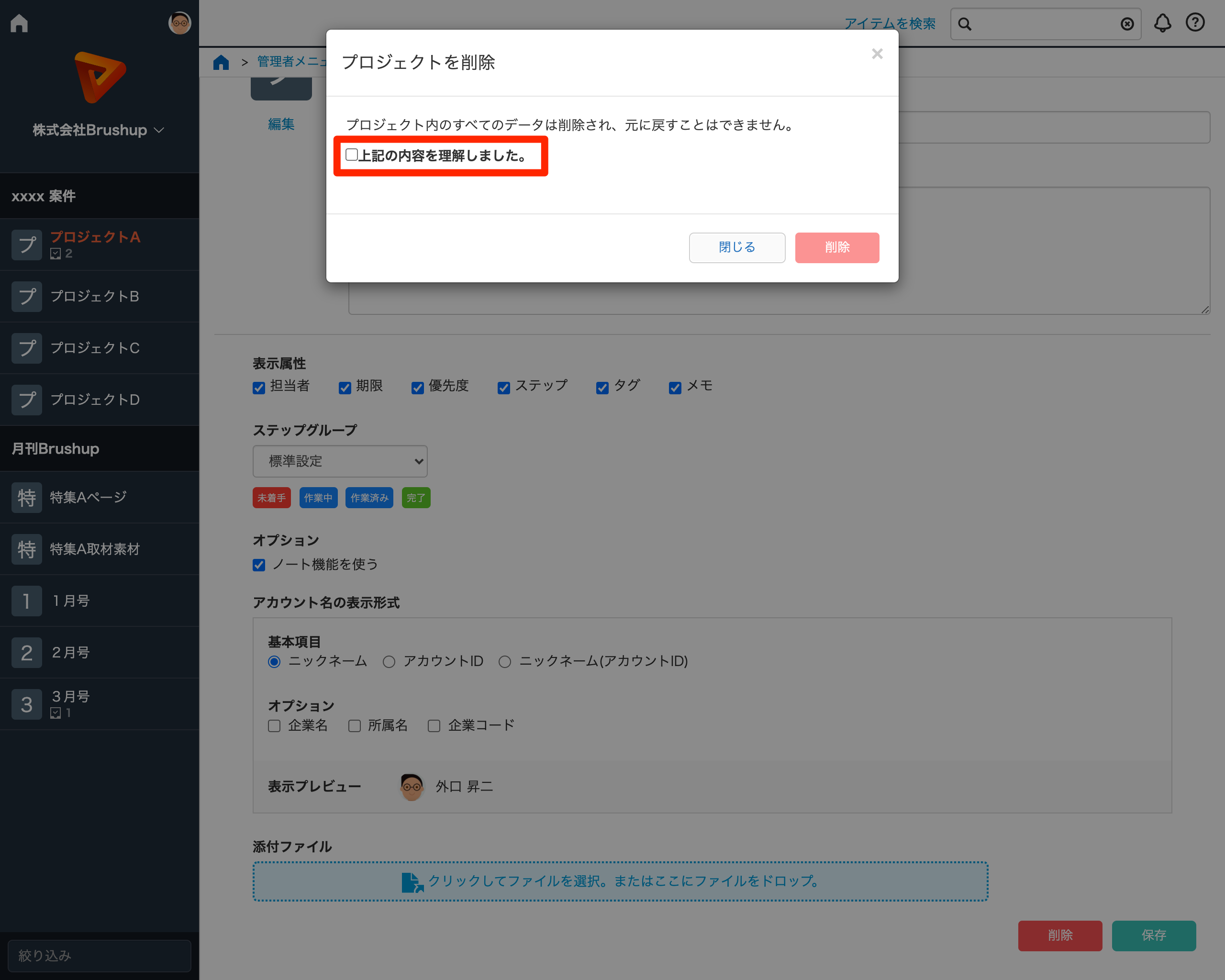This screenshot has width=1225, height=980.
Task: Click the blue 作業済み step tag
Action: 369,498
